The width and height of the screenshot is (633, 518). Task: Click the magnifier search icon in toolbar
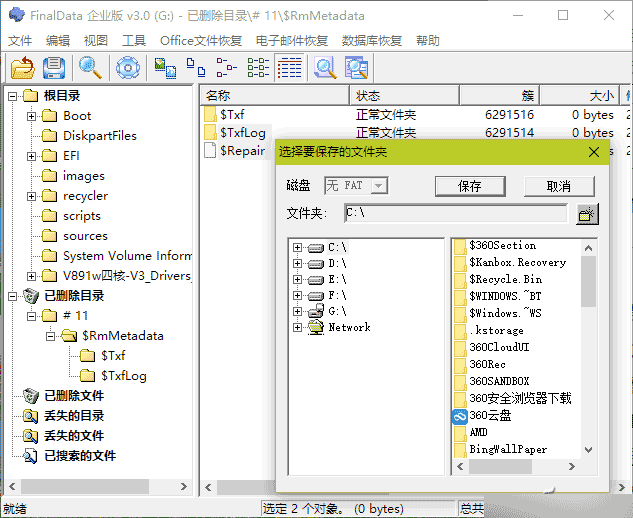click(x=90, y=67)
